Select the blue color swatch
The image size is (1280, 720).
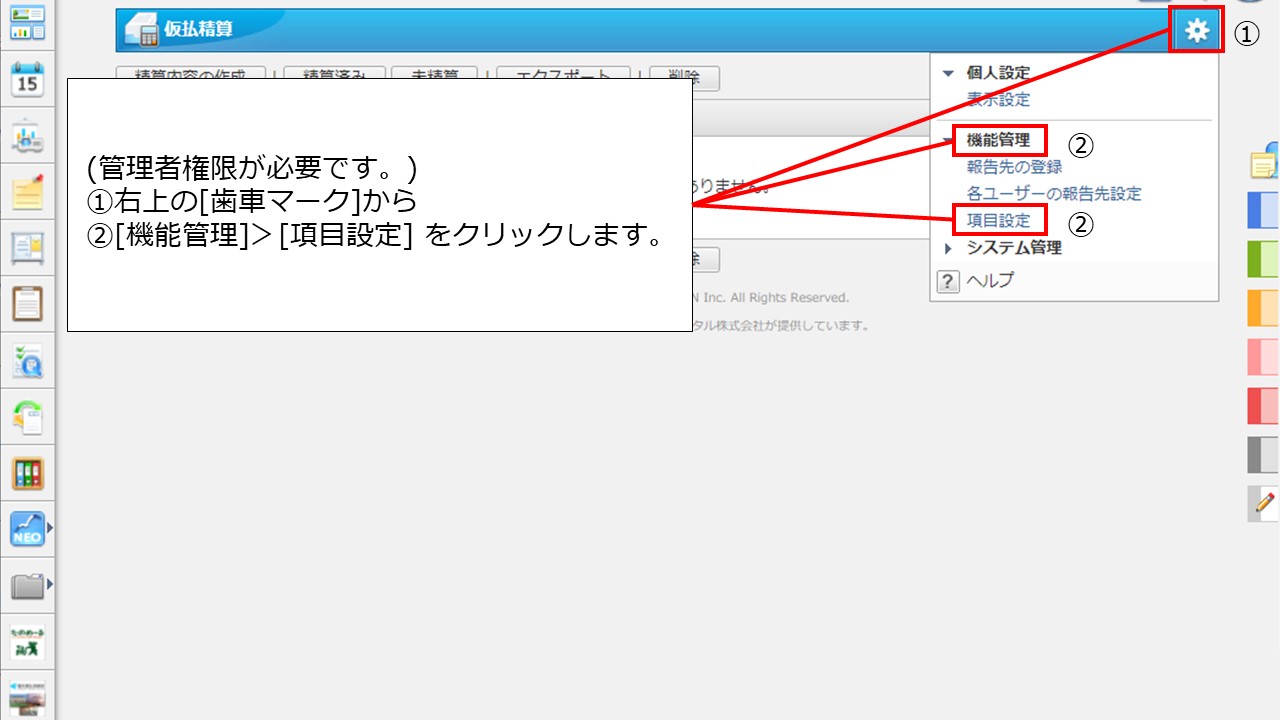[1264, 211]
